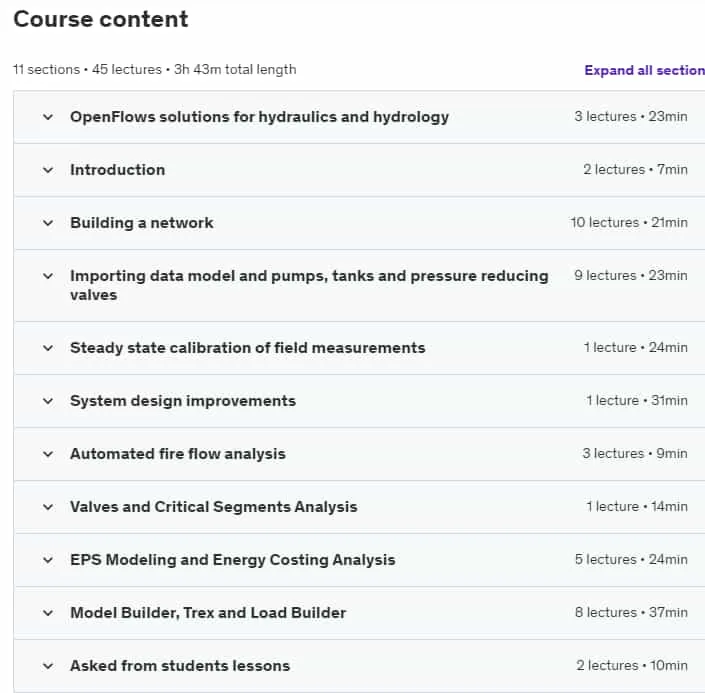Expand Steady state calibration chevron
This screenshot has height=693, width=705.
coord(48,348)
